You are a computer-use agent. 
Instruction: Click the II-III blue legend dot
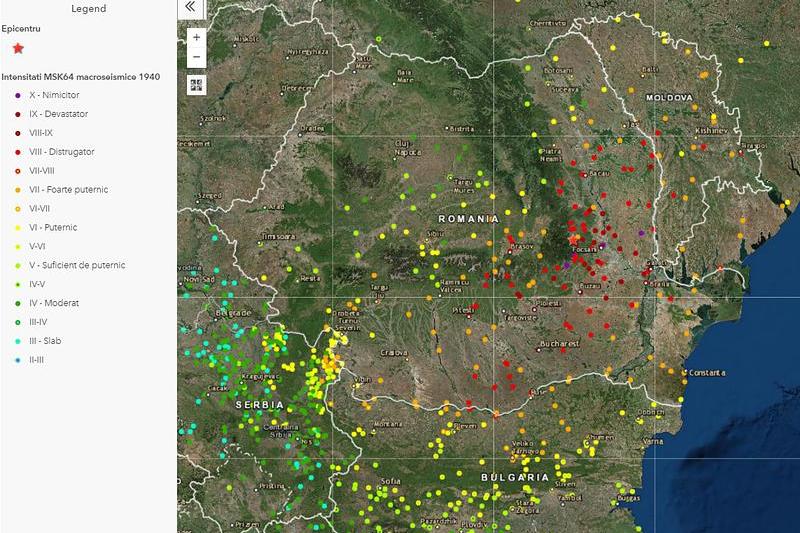[x=18, y=360]
